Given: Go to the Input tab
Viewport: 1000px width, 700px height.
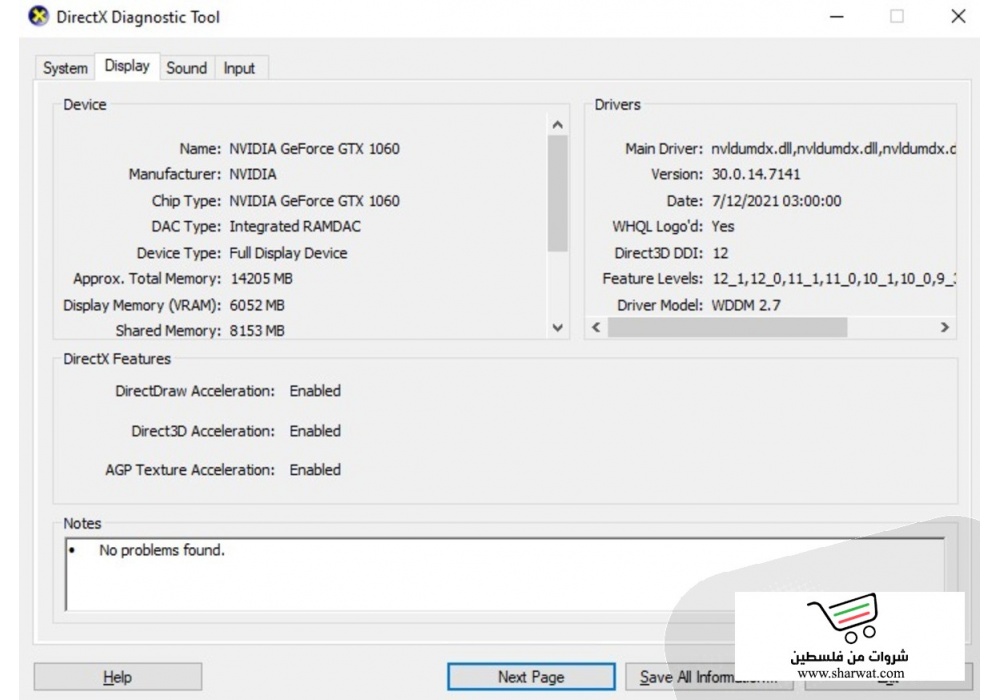Looking at the screenshot, I should tap(239, 68).
